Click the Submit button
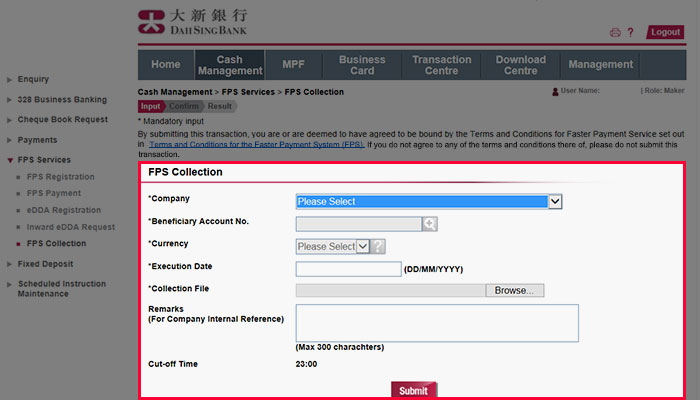Viewport: 700px width, 400px height. tap(413, 391)
